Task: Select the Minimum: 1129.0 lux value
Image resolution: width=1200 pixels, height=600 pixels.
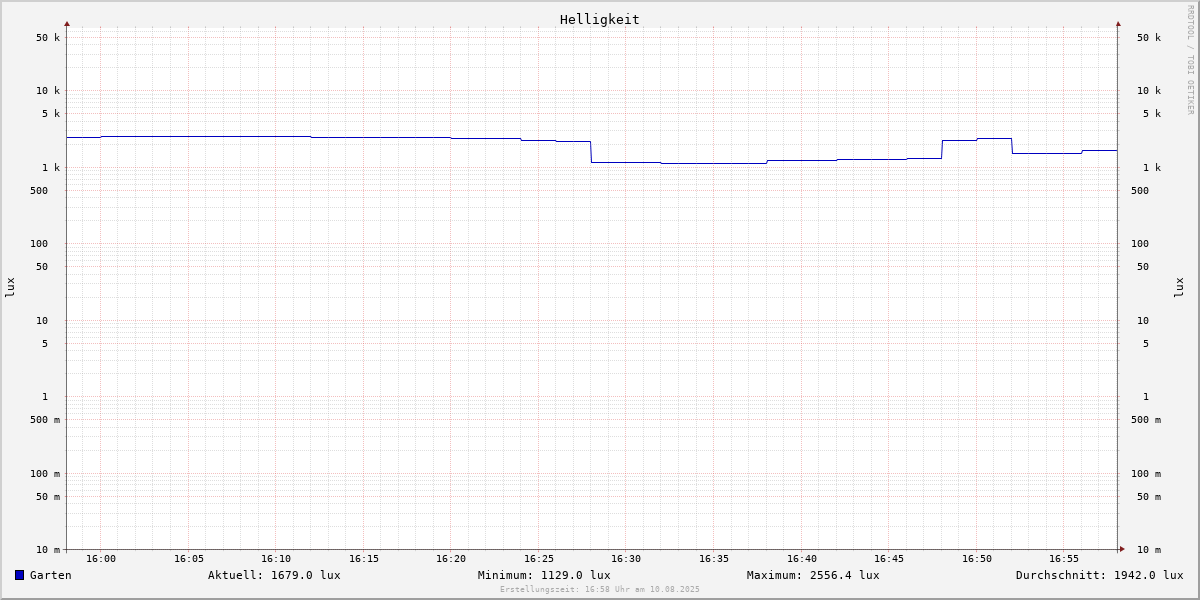Action: [544, 575]
